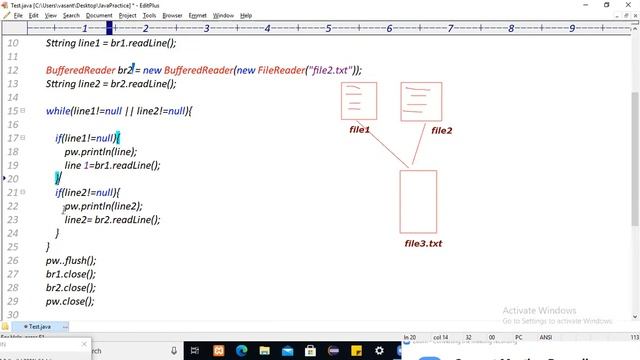Viewport: 640px width, 360px height.
Task: Click 'line2= br2.readLine();' on line 23
Action: (x=112, y=219)
